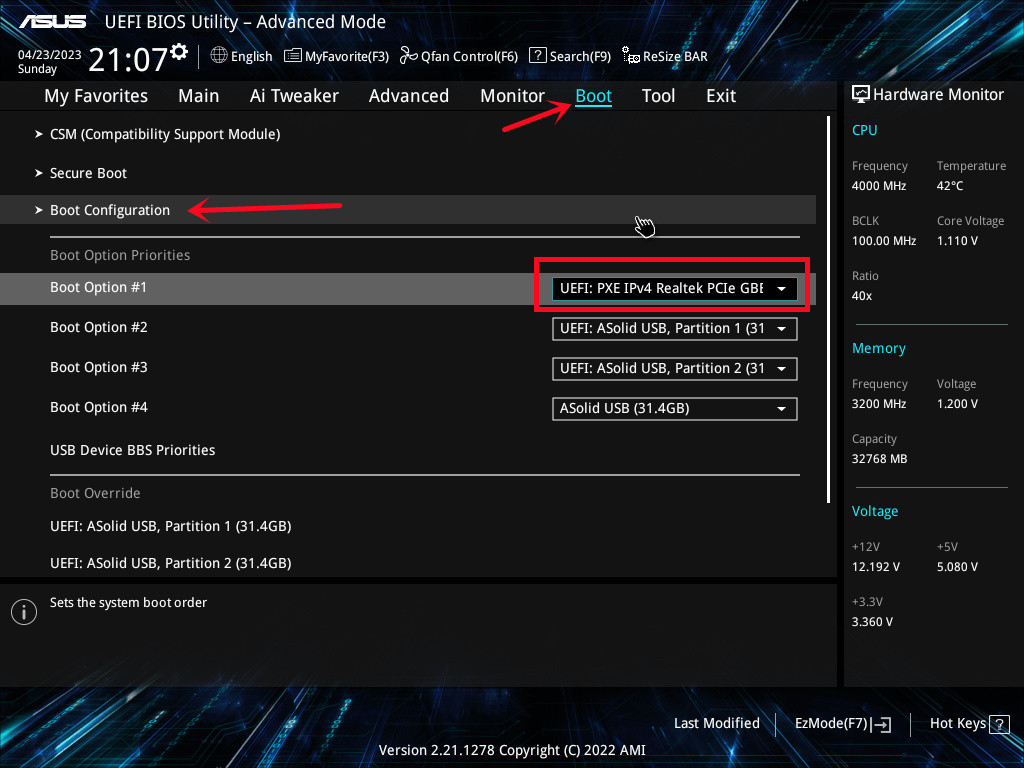Open Boot Option #2 dropdown
Image resolution: width=1024 pixels, height=768 pixels.
675,328
